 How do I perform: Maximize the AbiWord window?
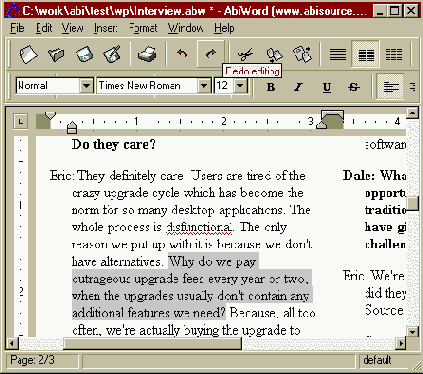[395, 11]
